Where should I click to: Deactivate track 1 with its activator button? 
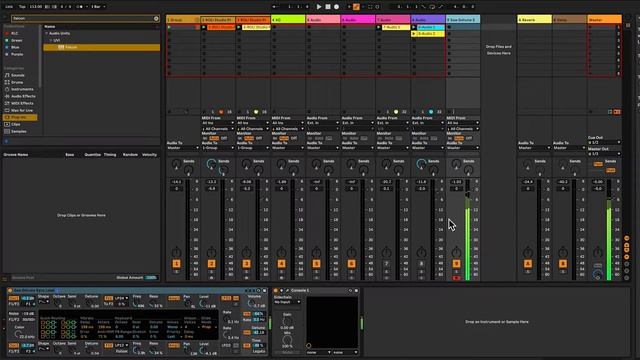[x=176, y=264]
